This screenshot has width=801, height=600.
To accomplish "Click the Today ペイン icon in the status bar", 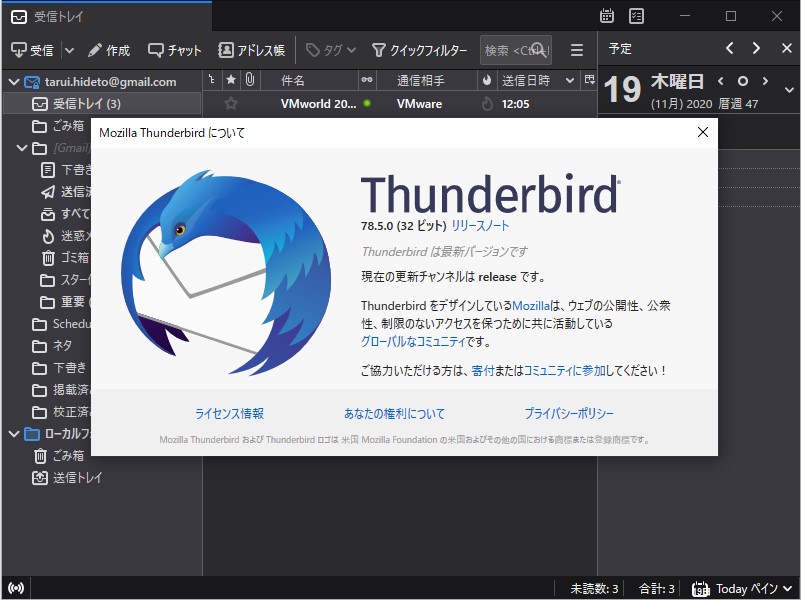I will coord(700,589).
